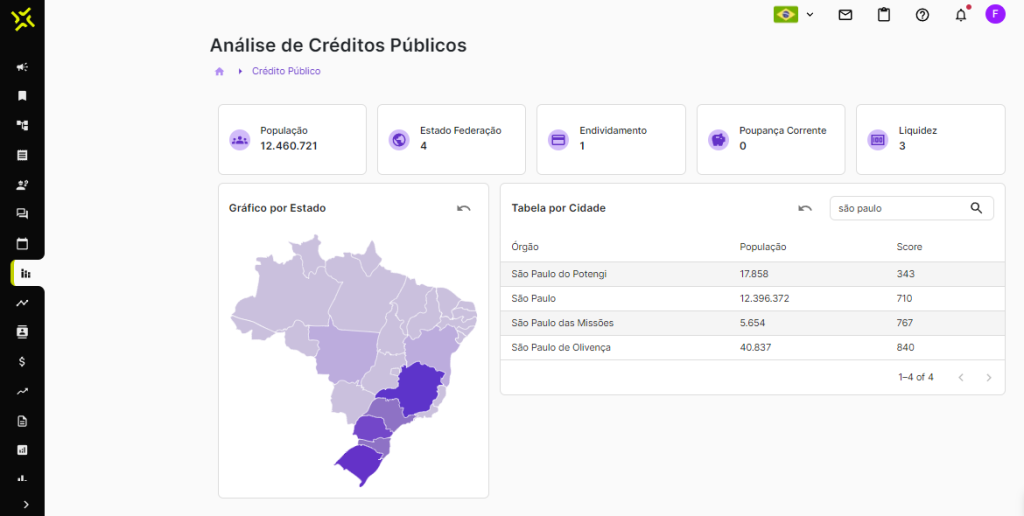The width and height of the screenshot is (1024, 516).
Task: Undo the Tabela por Cidade filter
Action: 805,208
